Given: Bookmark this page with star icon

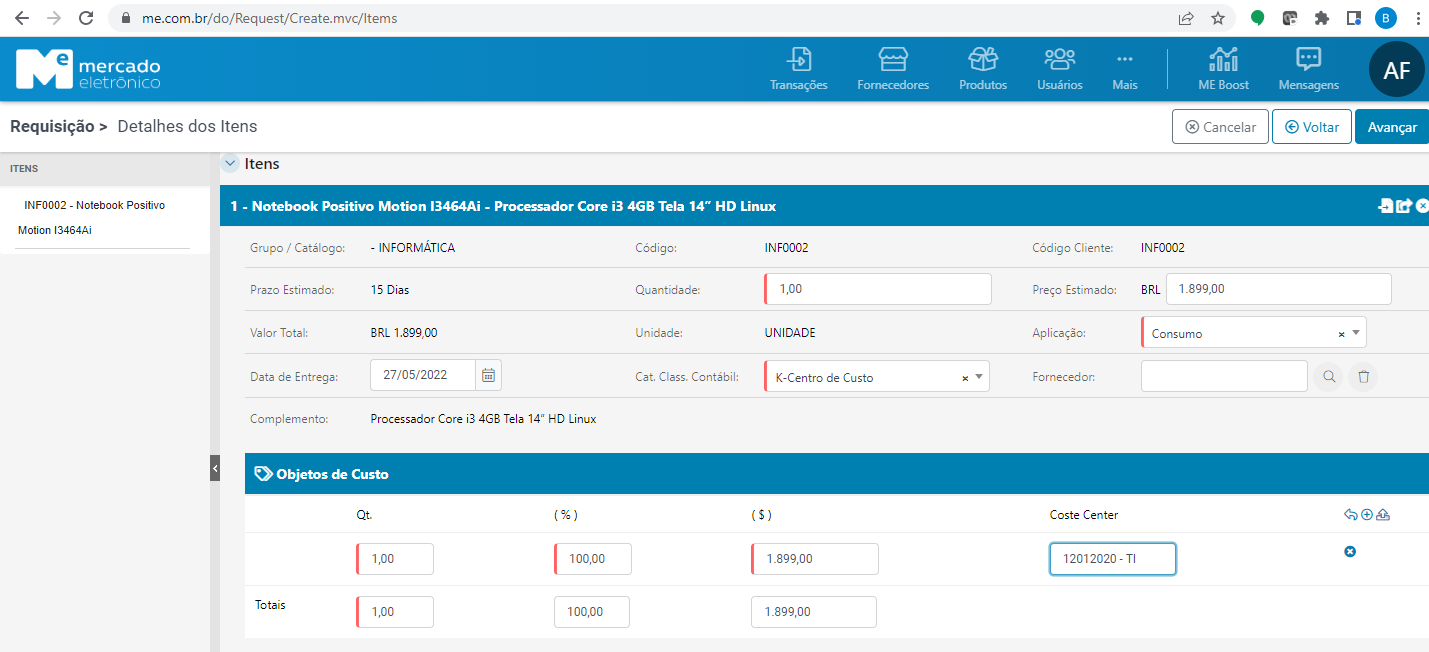Looking at the screenshot, I should pos(1218,18).
